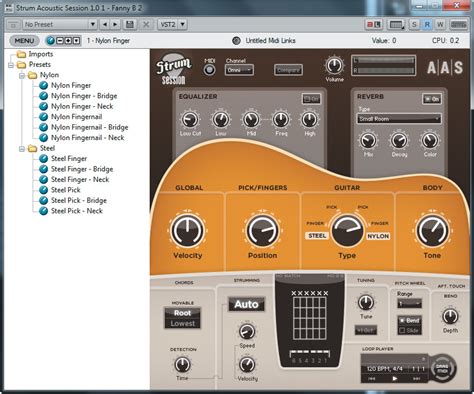Image resolution: width=474 pixels, height=394 pixels.
Task: Select Root in Movable chords box
Action: point(182,313)
